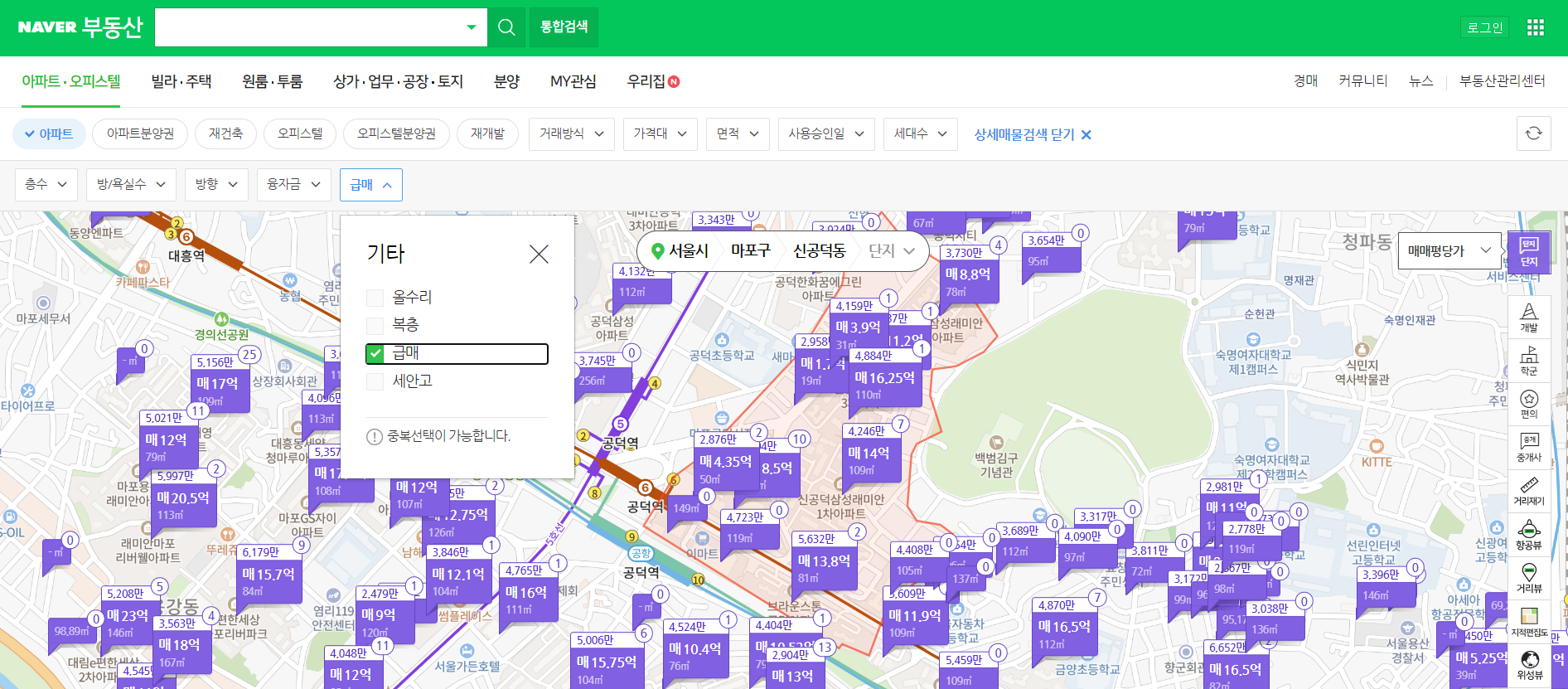This screenshot has width=1568, height=689.
Task: Toggle the 재건축 filter chip
Action: 225,133
